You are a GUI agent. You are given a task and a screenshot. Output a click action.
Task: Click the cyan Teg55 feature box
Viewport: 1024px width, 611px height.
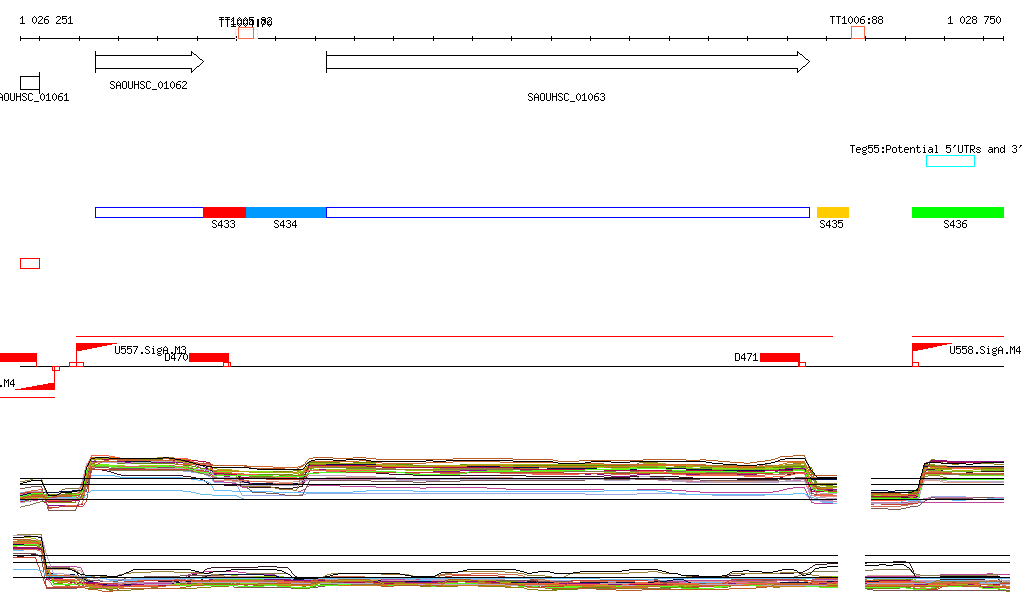point(950,161)
